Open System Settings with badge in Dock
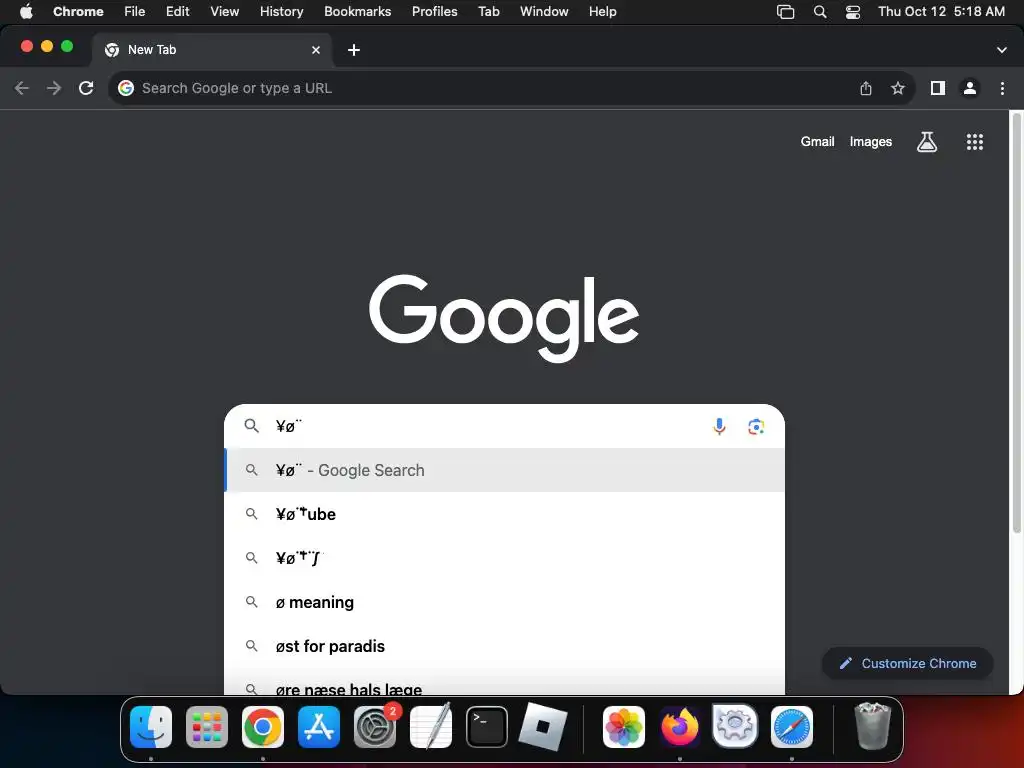1024x768 pixels. (375, 727)
